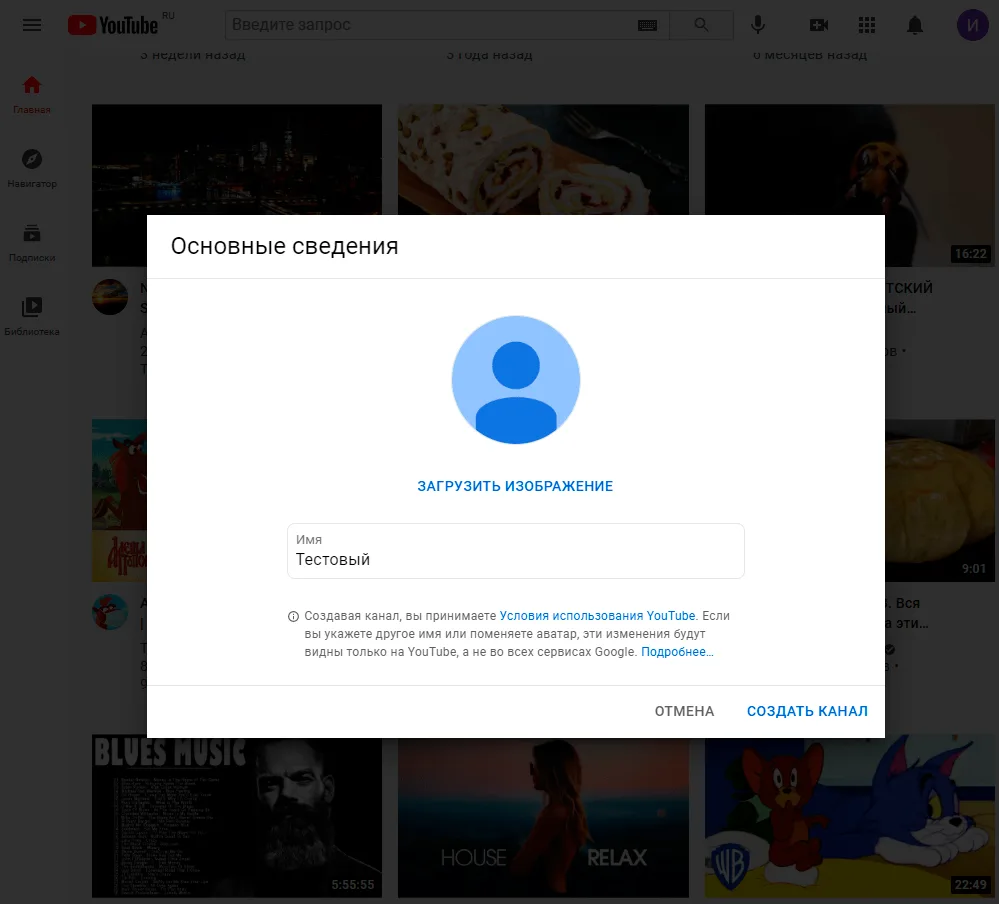Click the info icon beside the terms text
This screenshot has height=904, width=999.
point(293,617)
